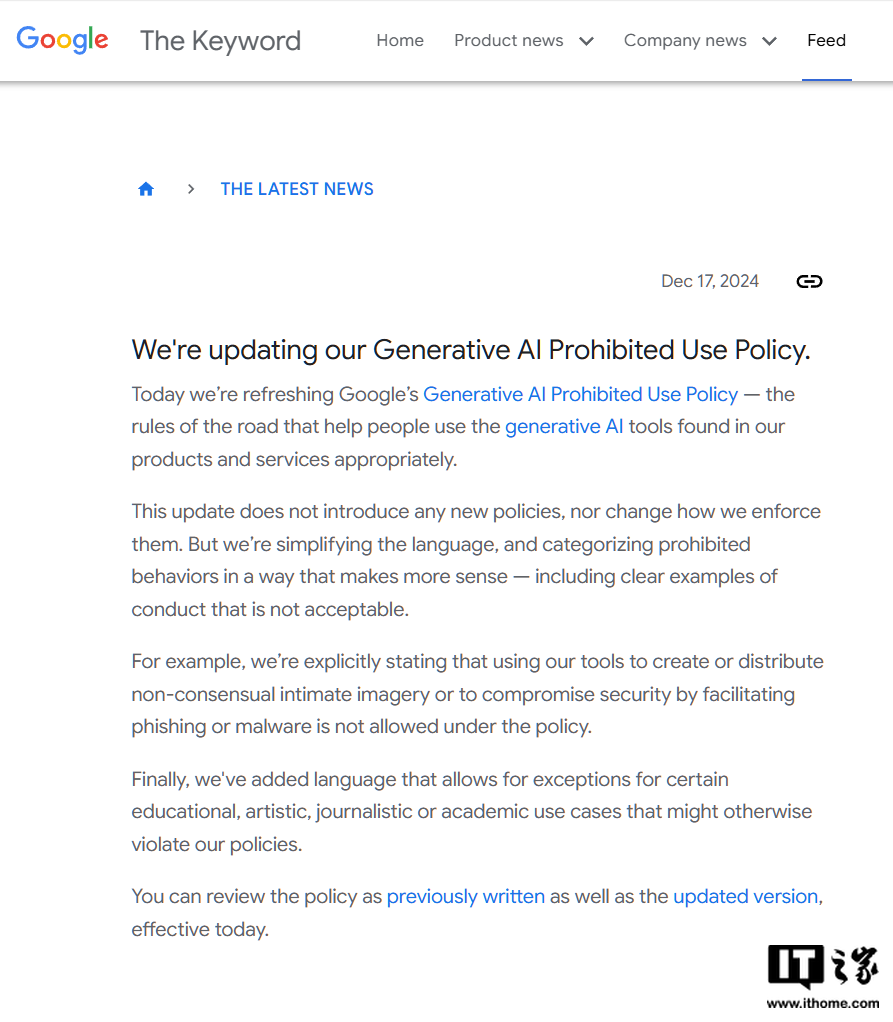
Task: Open THE LATEST NEWS breadcrumb link
Action: (297, 189)
